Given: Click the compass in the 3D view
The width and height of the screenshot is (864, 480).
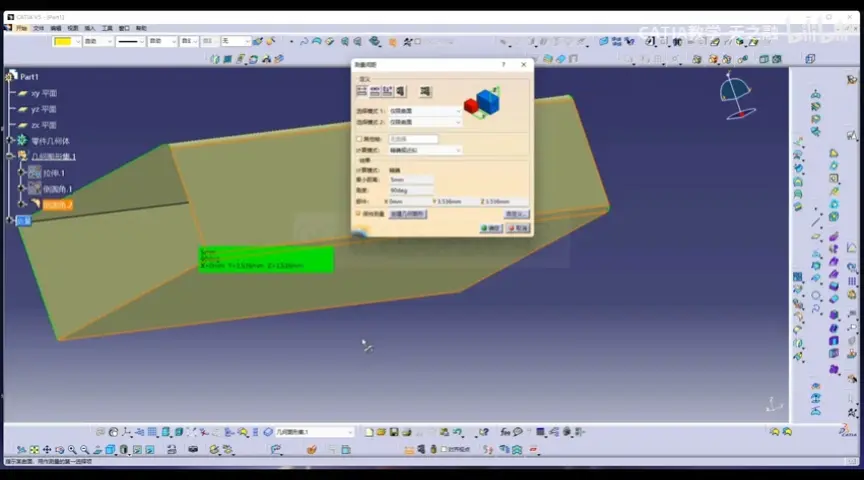Looking at the screenshot, I should [x=736, y=96].
